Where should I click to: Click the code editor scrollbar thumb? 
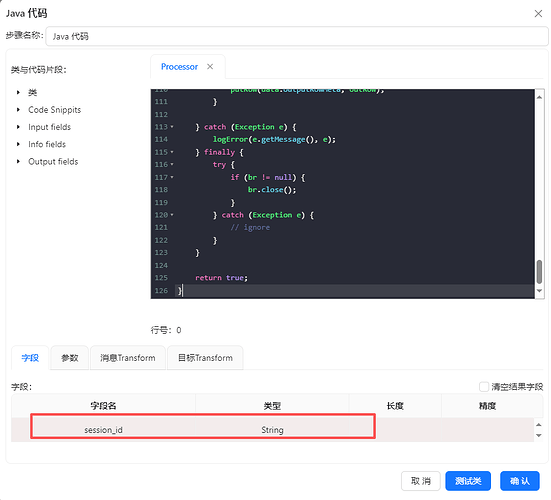point(539,271)
